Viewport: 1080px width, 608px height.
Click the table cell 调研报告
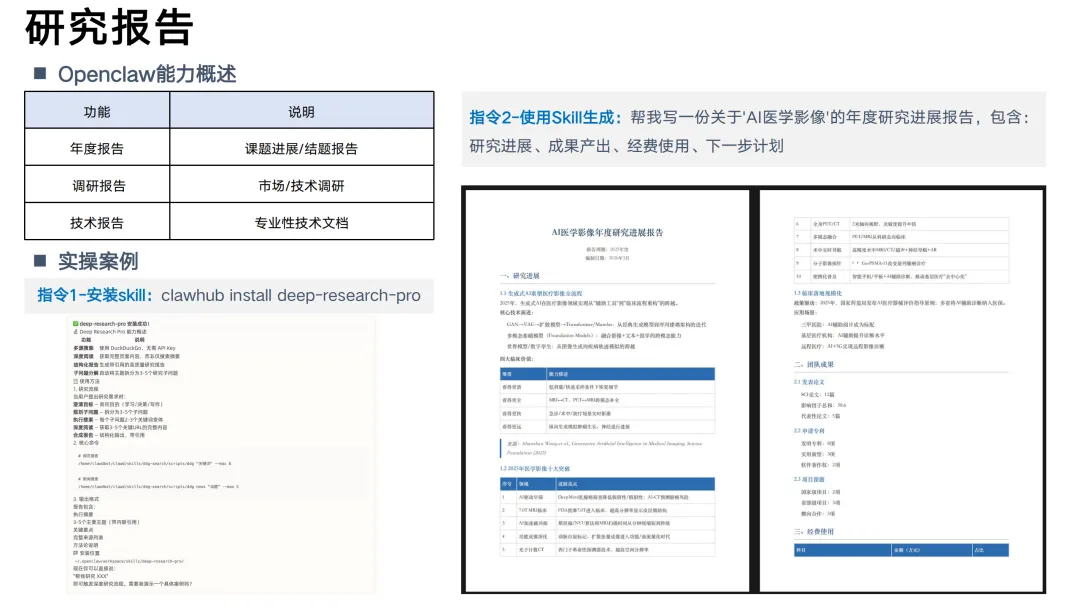(97, 185)
